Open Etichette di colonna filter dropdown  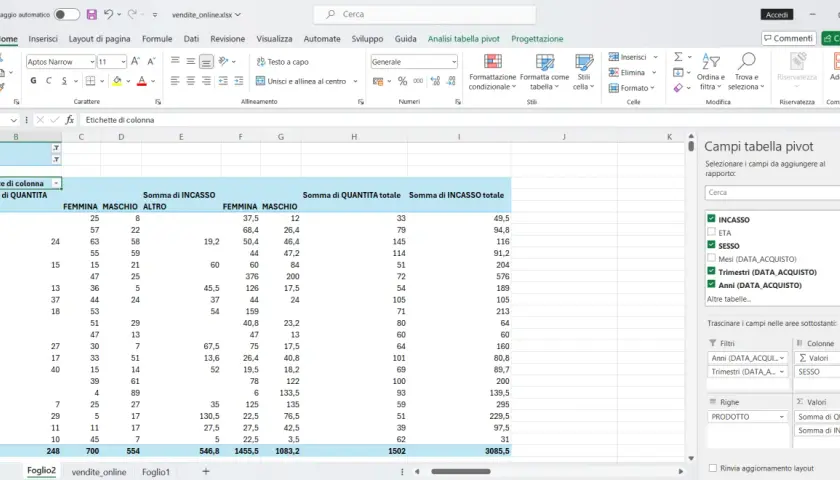click(56, 183)
